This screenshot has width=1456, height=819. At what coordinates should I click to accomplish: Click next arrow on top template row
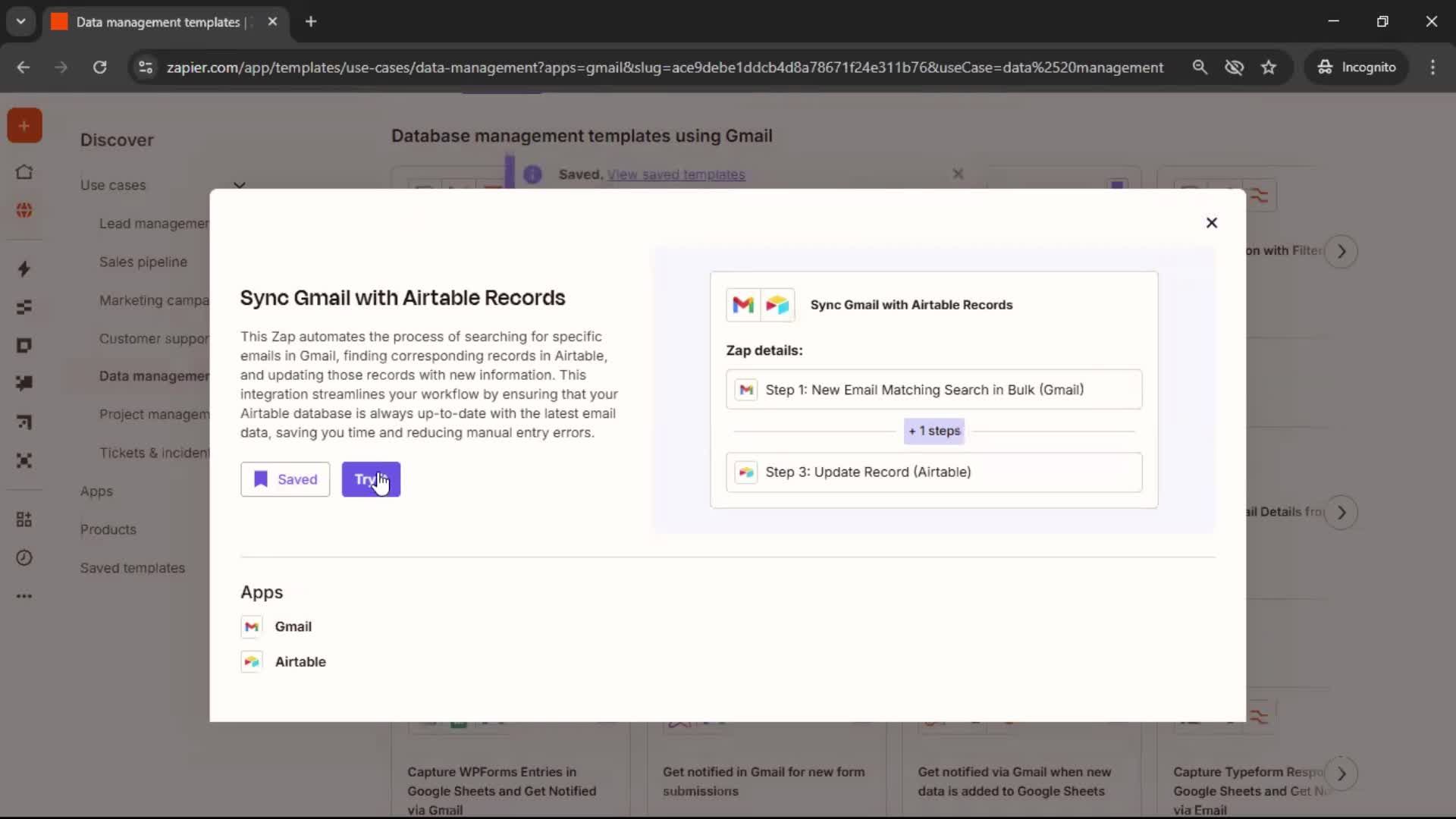[x=1341, y=251]
